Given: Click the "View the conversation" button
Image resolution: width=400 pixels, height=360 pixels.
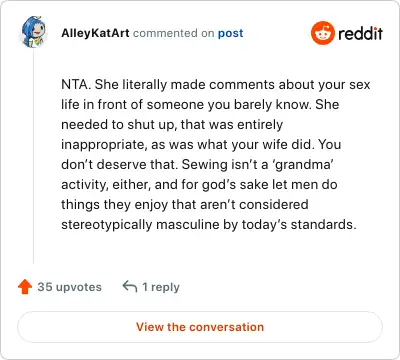Looking at the screenshot, I should coord(200,327).
